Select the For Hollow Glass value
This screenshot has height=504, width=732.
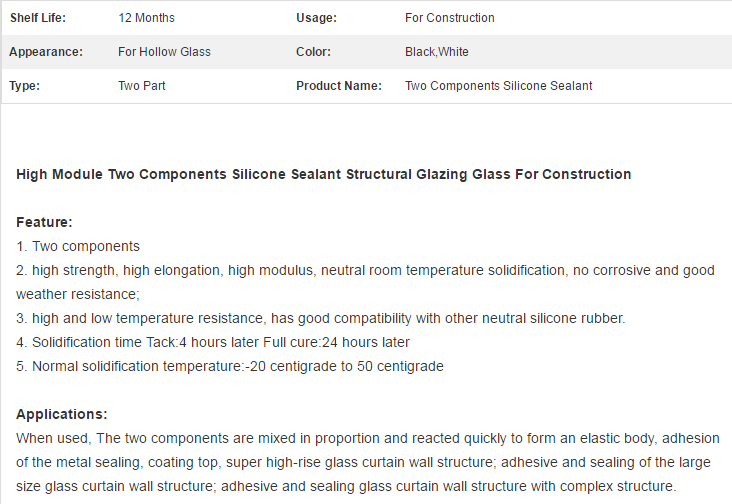point(164,52)
